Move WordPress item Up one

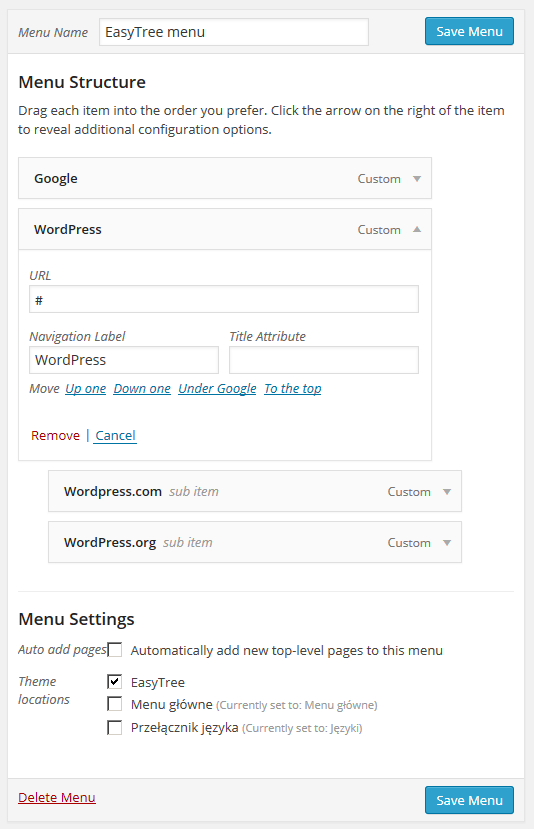coord(86,389)
